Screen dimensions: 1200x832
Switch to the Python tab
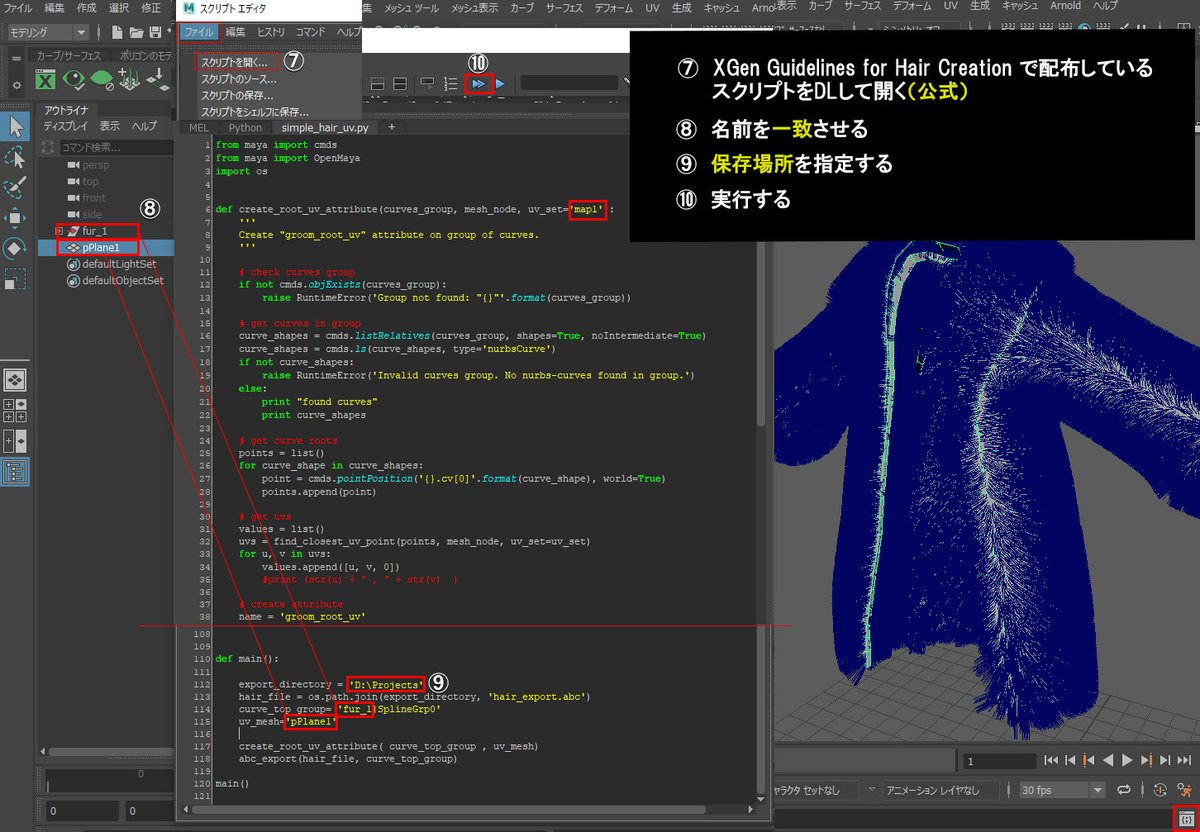click(245, 128)
